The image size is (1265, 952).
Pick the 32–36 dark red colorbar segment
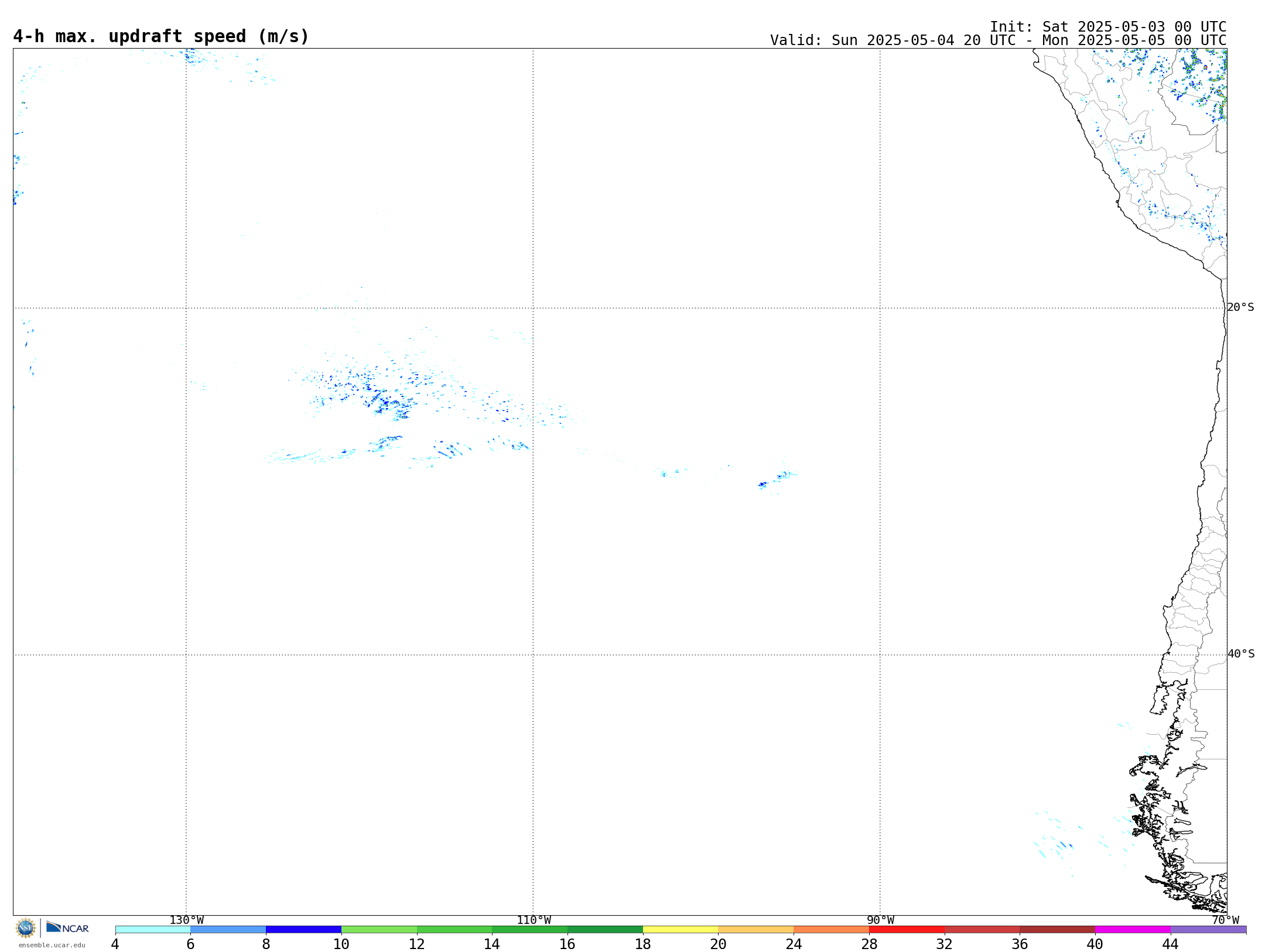click(x=982, y=929)
